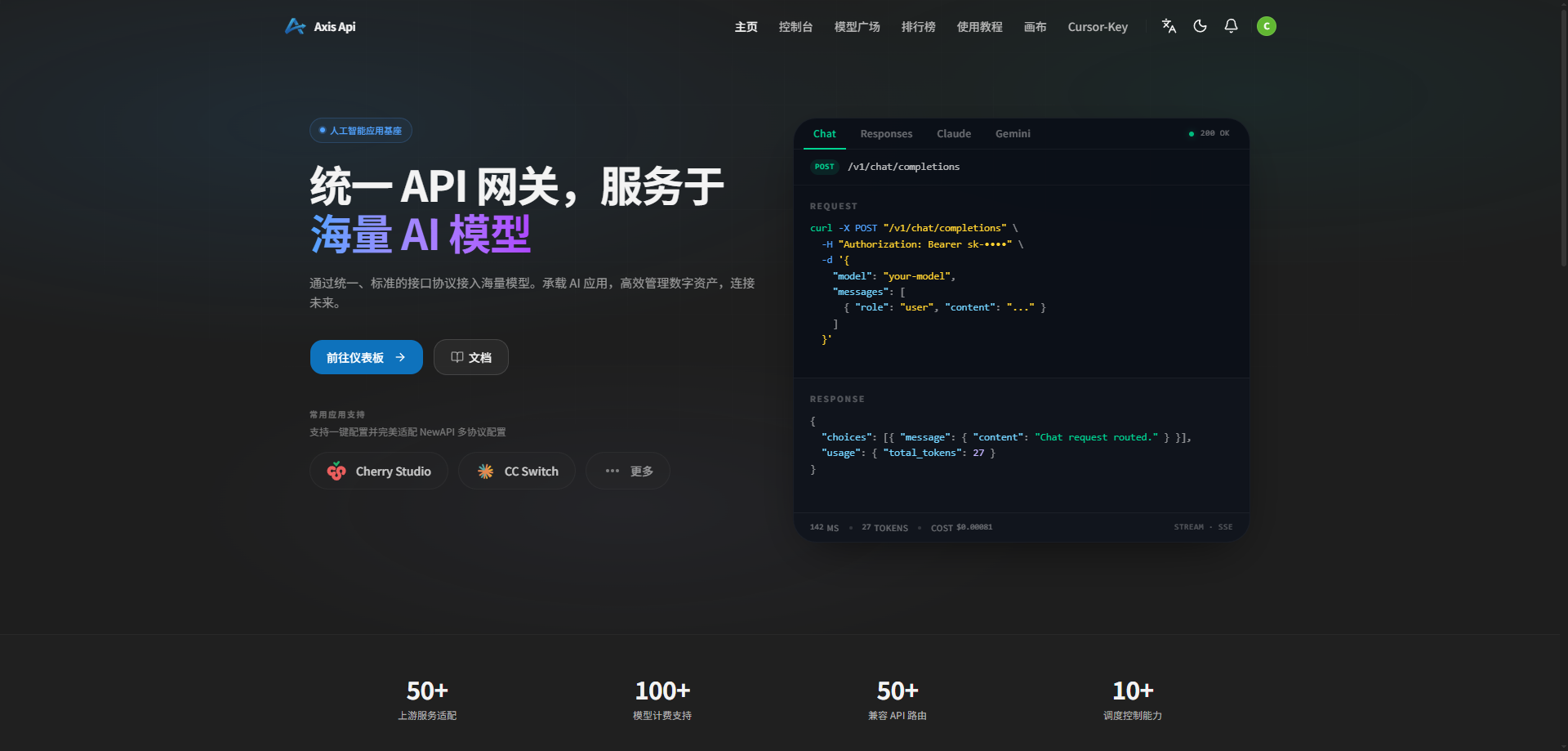The image size is (1568, 751).
Task: Click the Axis Api brand name text
Action: point(335,27)
